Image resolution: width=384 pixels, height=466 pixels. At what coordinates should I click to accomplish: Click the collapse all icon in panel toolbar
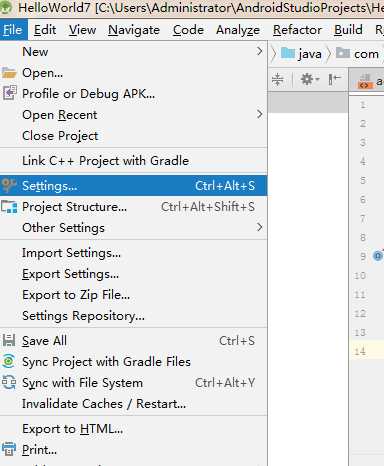point(277,79)
